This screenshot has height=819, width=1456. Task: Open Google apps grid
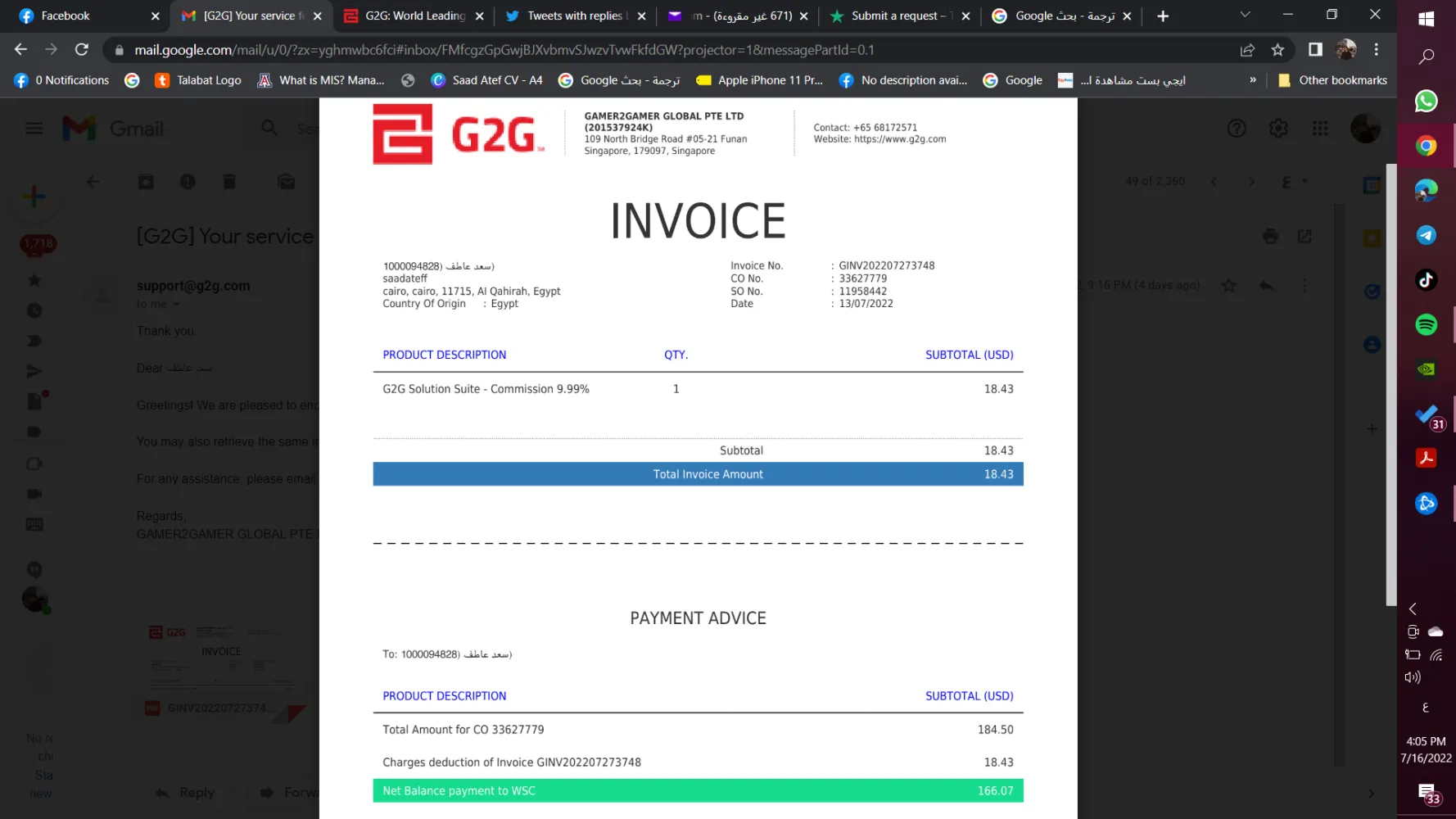point(1320,129)
